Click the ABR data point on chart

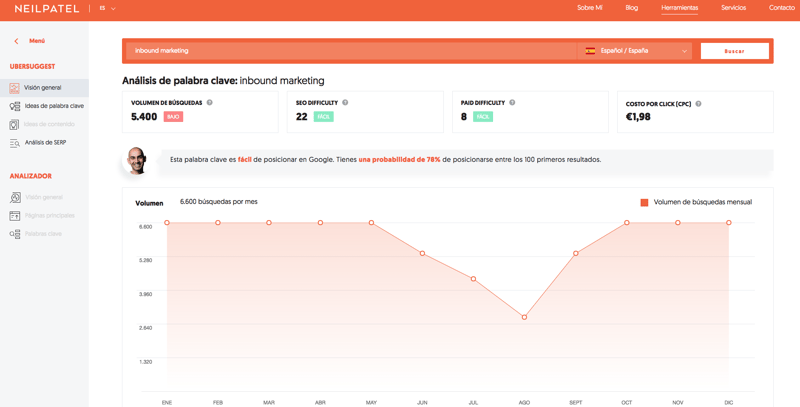pyautogui.click(x=320, y=223)
